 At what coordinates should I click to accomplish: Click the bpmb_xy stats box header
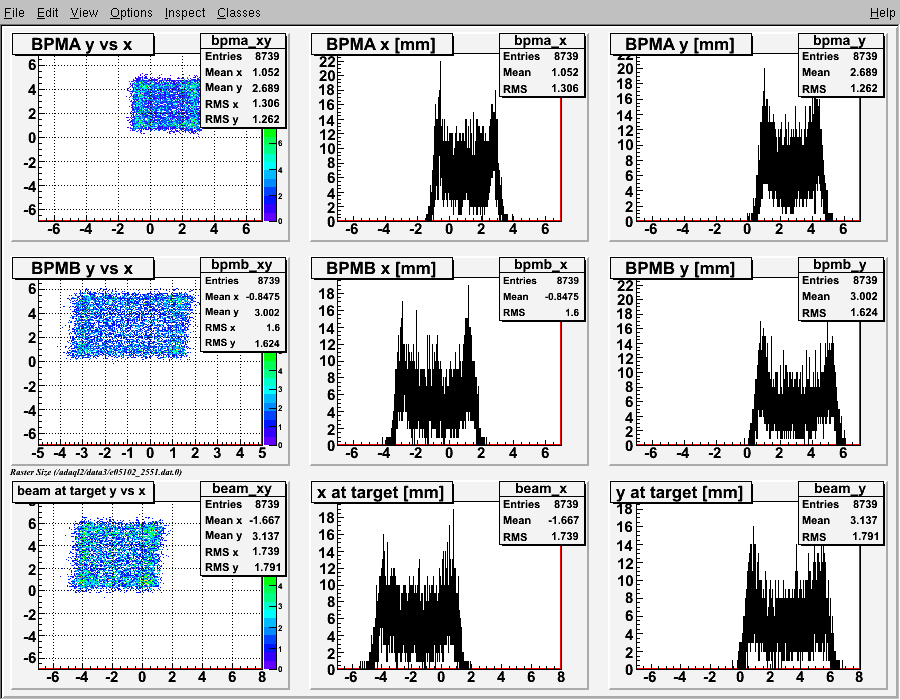coord(242,265)
